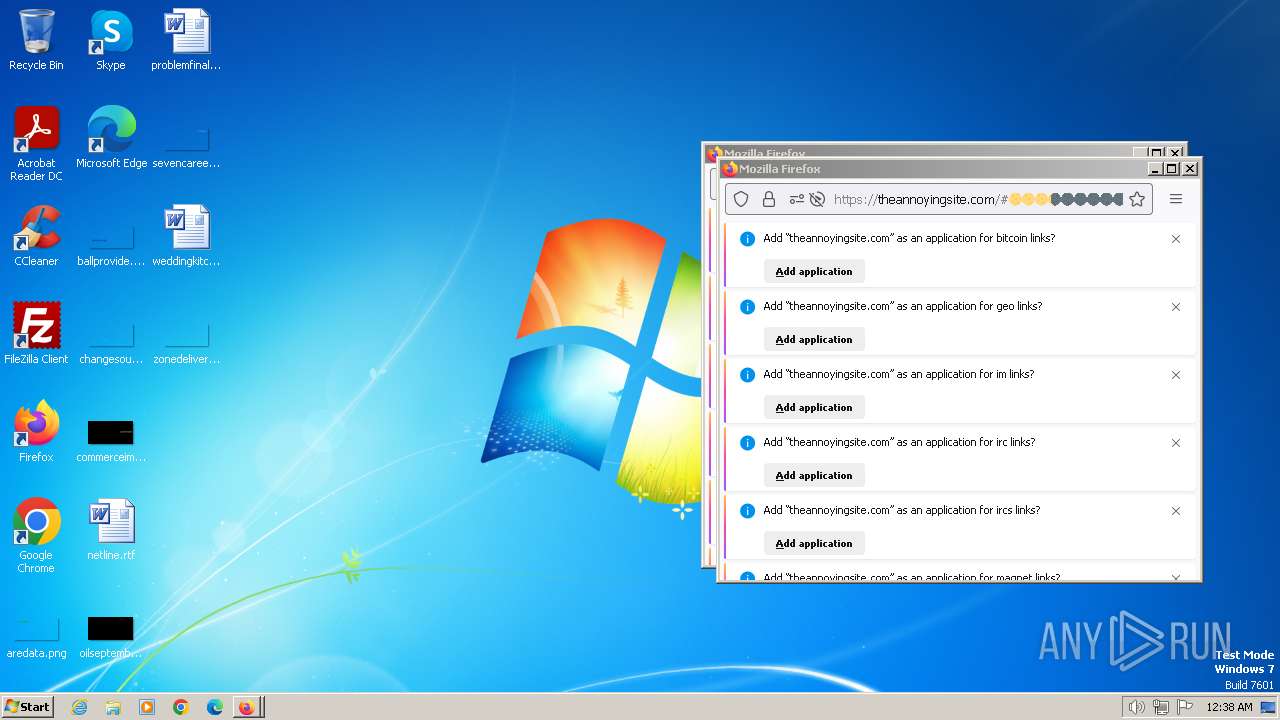Image resolution: width=1280 pixels, height=720 pixels.
Task: Dismiss the ircs links notification
Action: [1176, 511]
